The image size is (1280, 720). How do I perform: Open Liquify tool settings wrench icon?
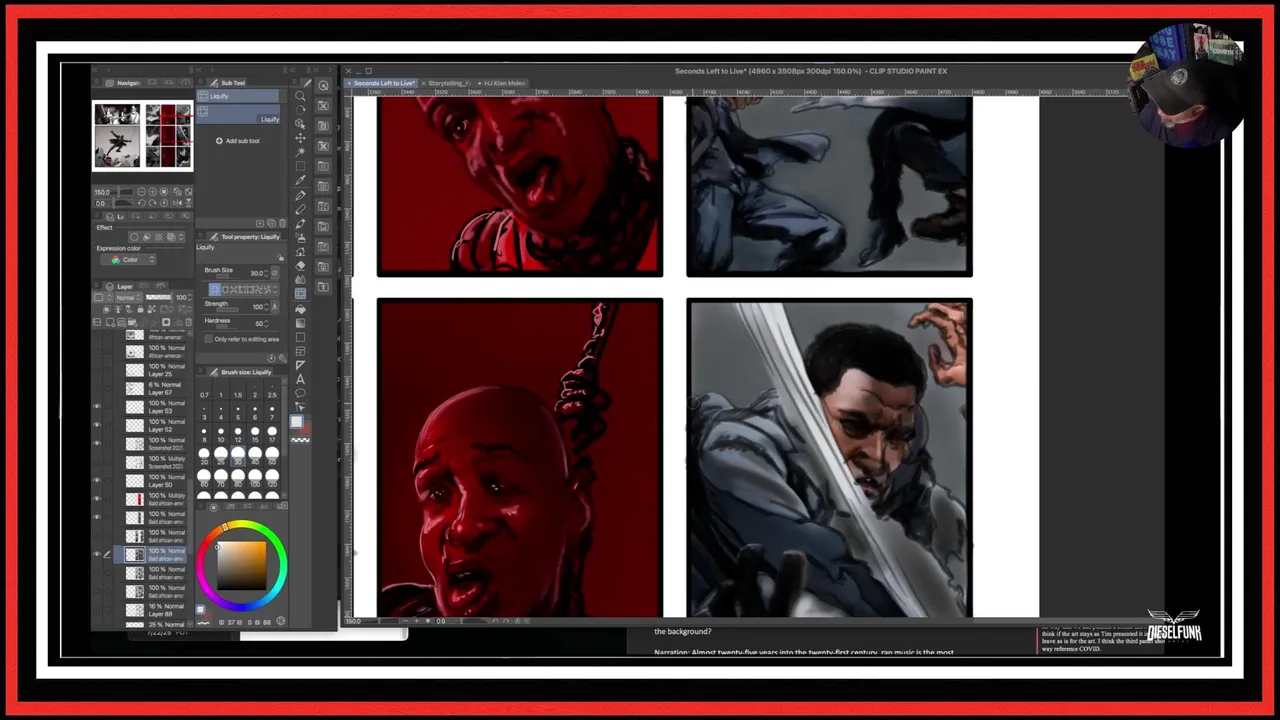(x=283, y=358)
